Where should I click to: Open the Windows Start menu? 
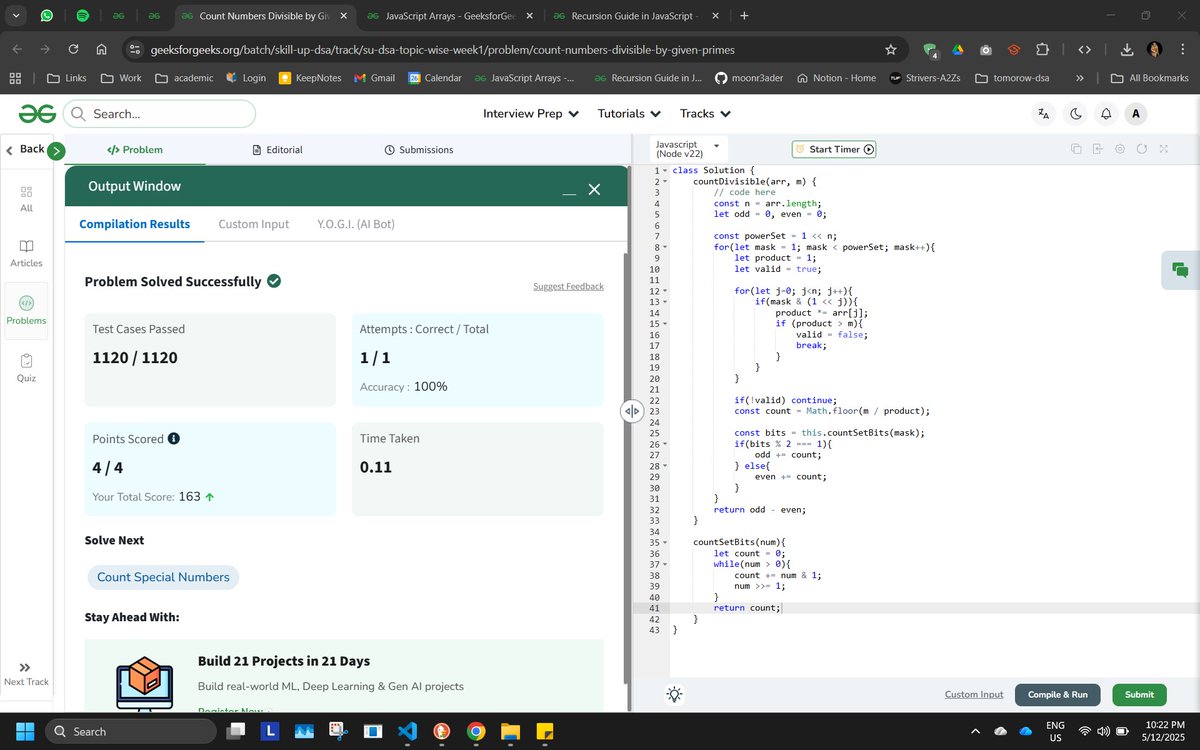point(25,731)
